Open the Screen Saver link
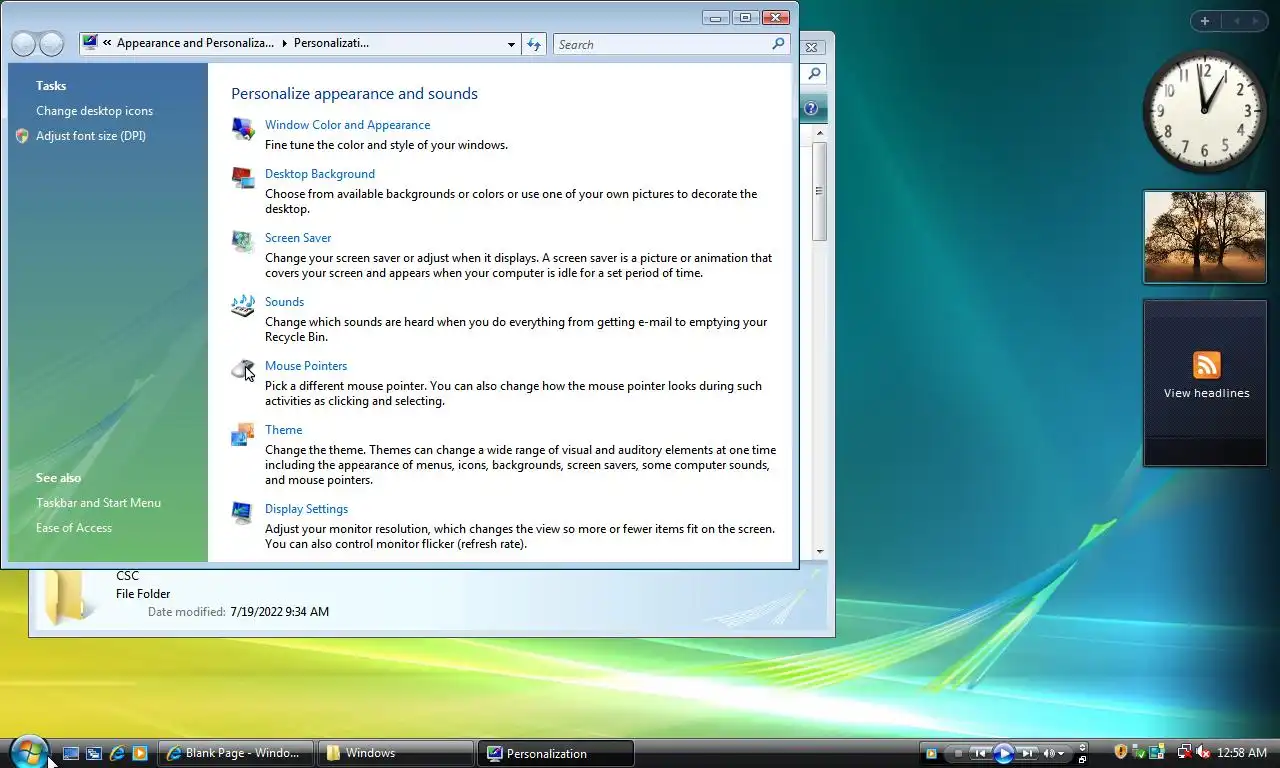 coord(298,238)
